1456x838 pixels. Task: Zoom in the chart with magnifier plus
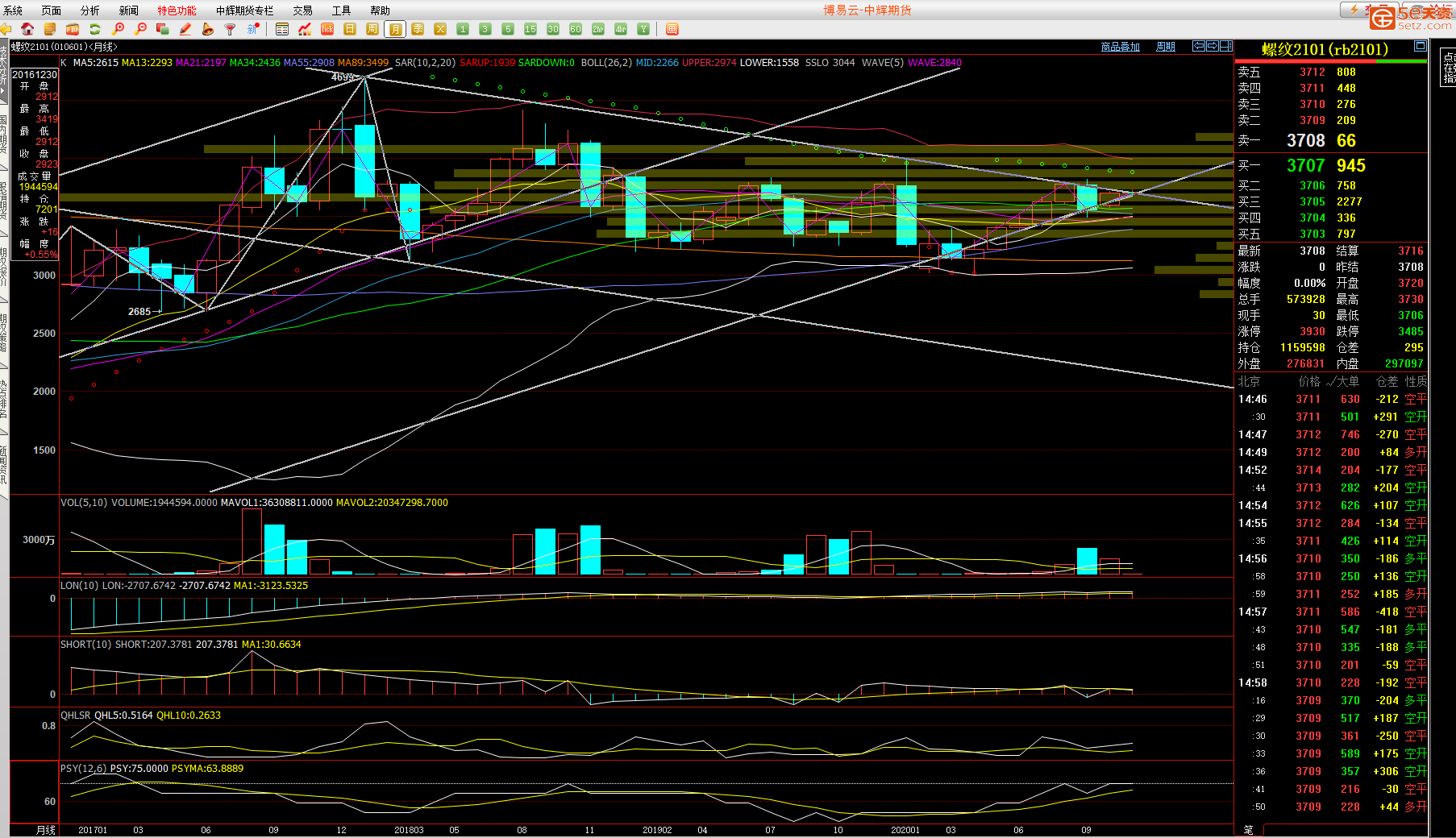tap(118, 29)
